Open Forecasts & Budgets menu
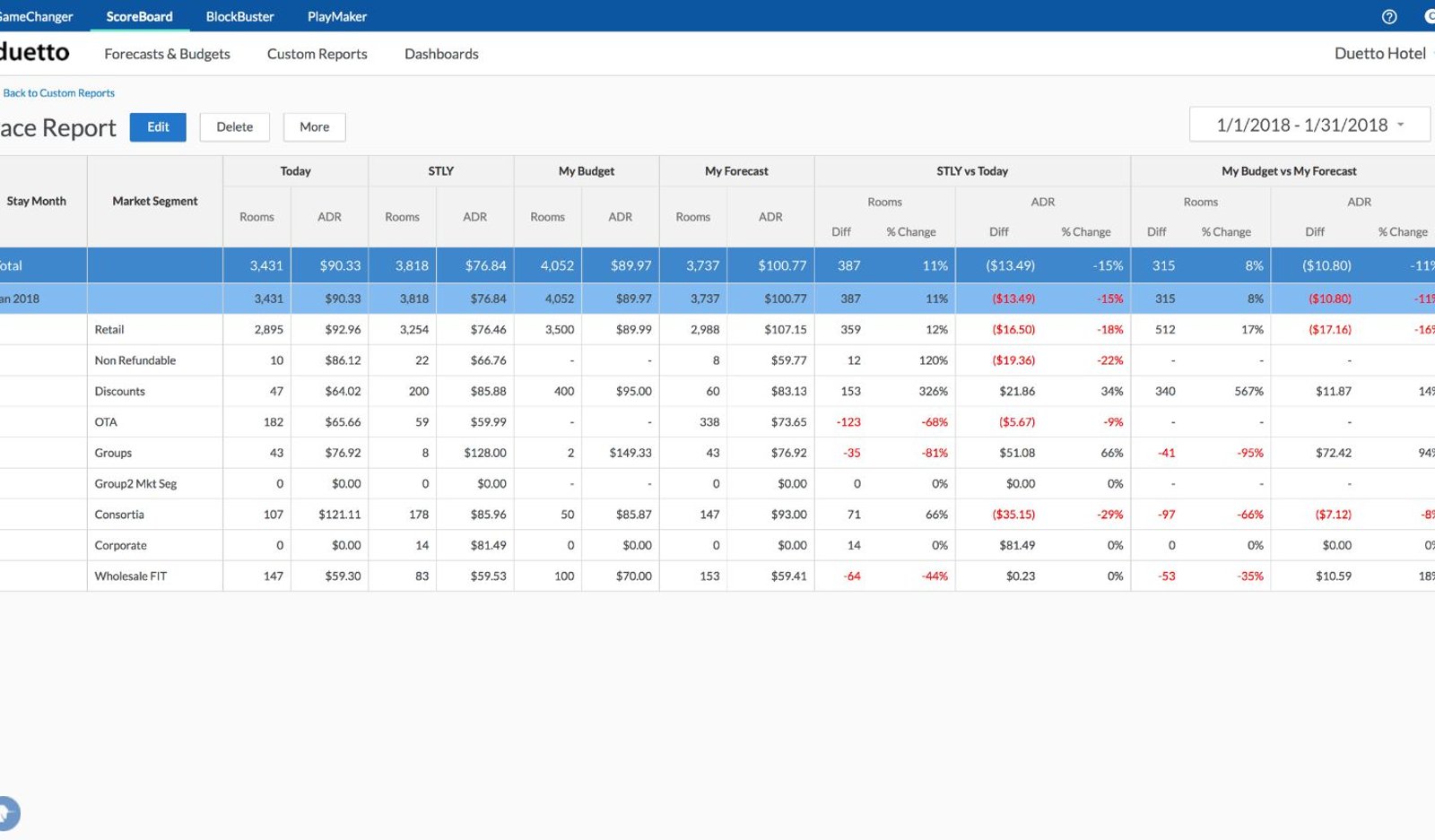 pyautogui.click(x=167, y=54)
